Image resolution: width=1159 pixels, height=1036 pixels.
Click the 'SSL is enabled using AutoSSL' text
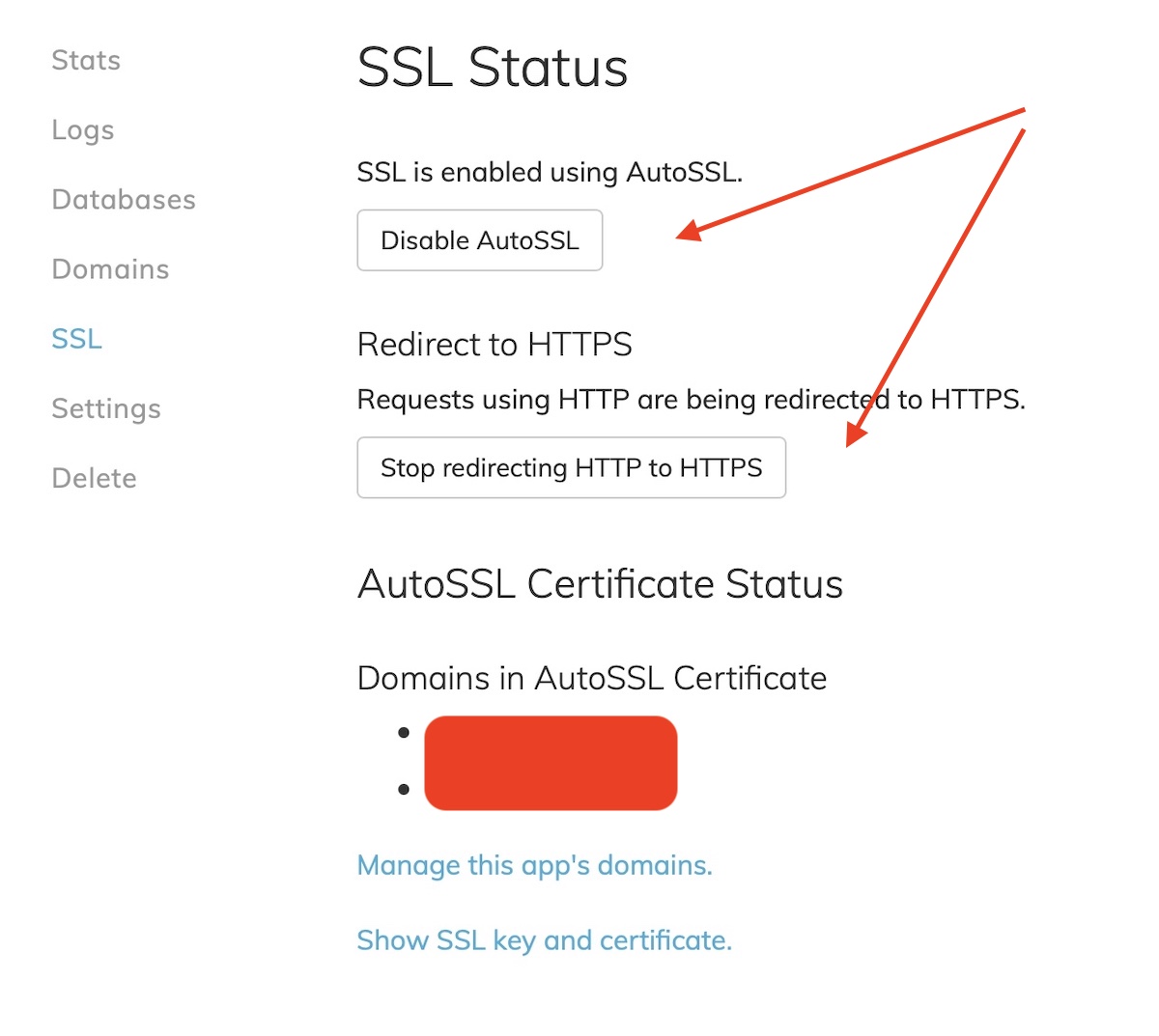550,173
